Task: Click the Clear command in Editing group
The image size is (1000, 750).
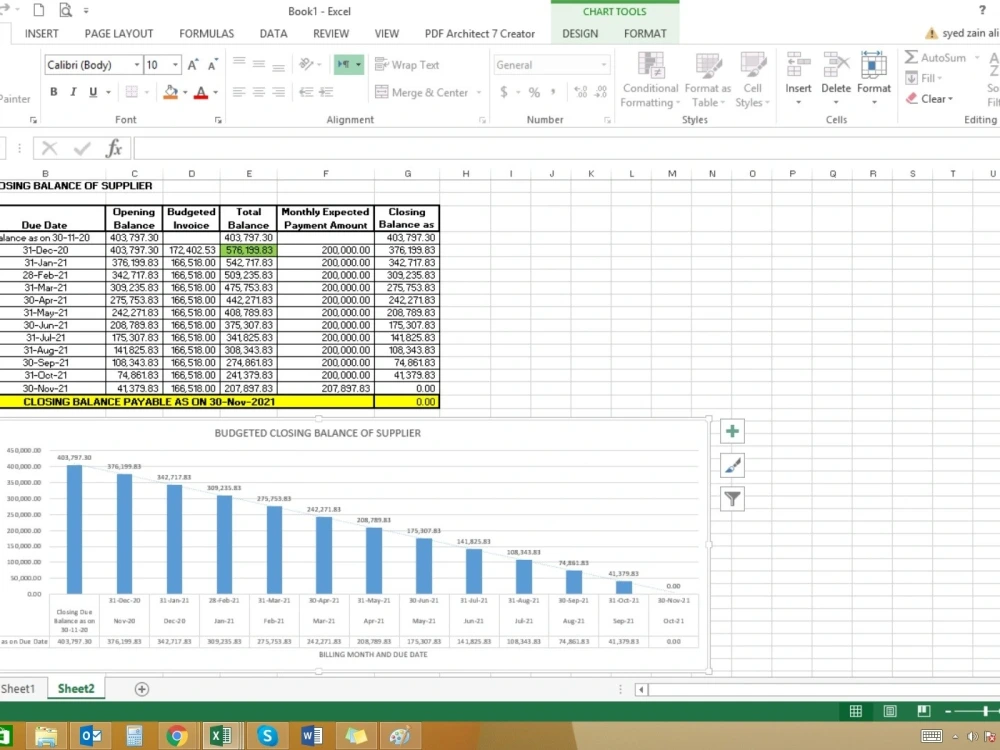Action: click(931, 98)
